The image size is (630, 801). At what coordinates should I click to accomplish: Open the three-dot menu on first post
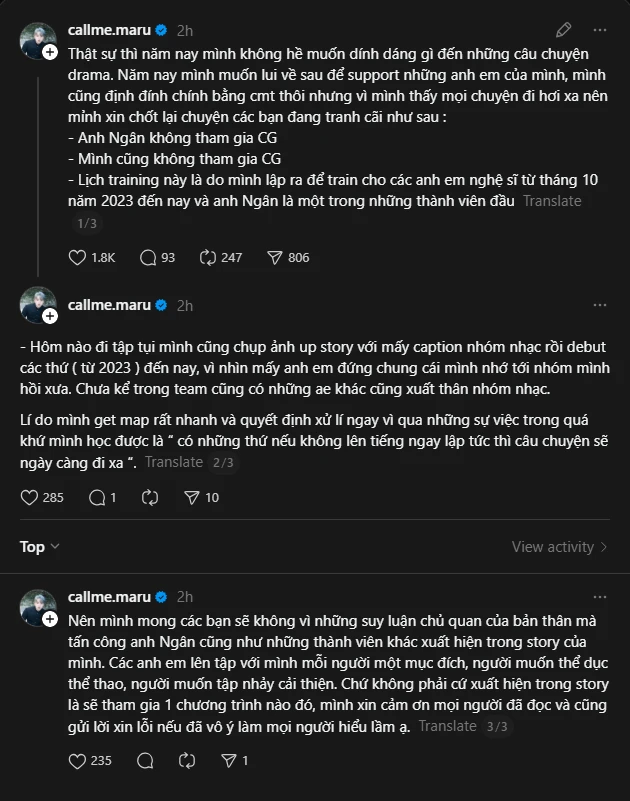(599, 30)
